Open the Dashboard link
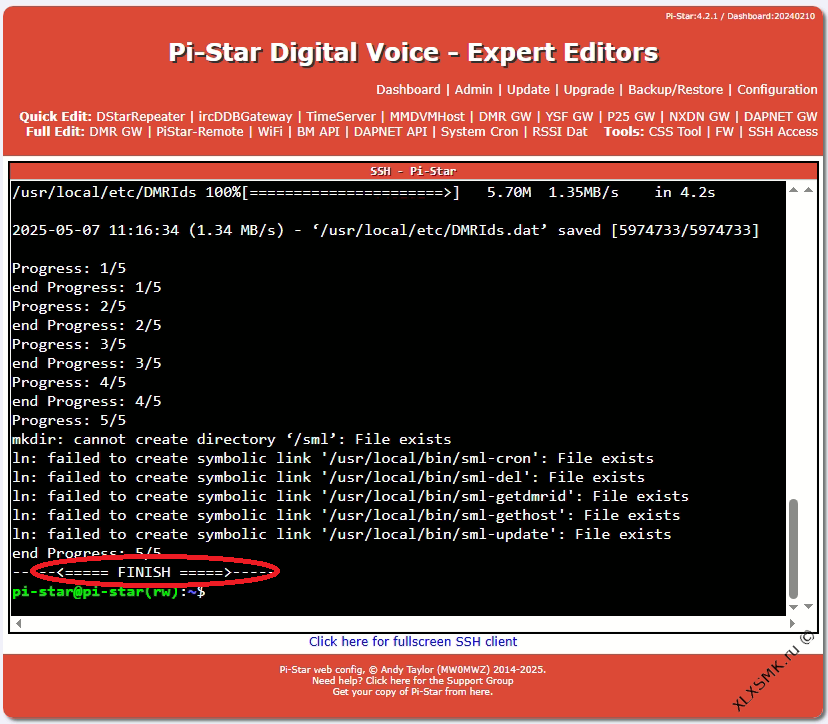The height and width of the screenshot is (724, 828). point(408,90)
